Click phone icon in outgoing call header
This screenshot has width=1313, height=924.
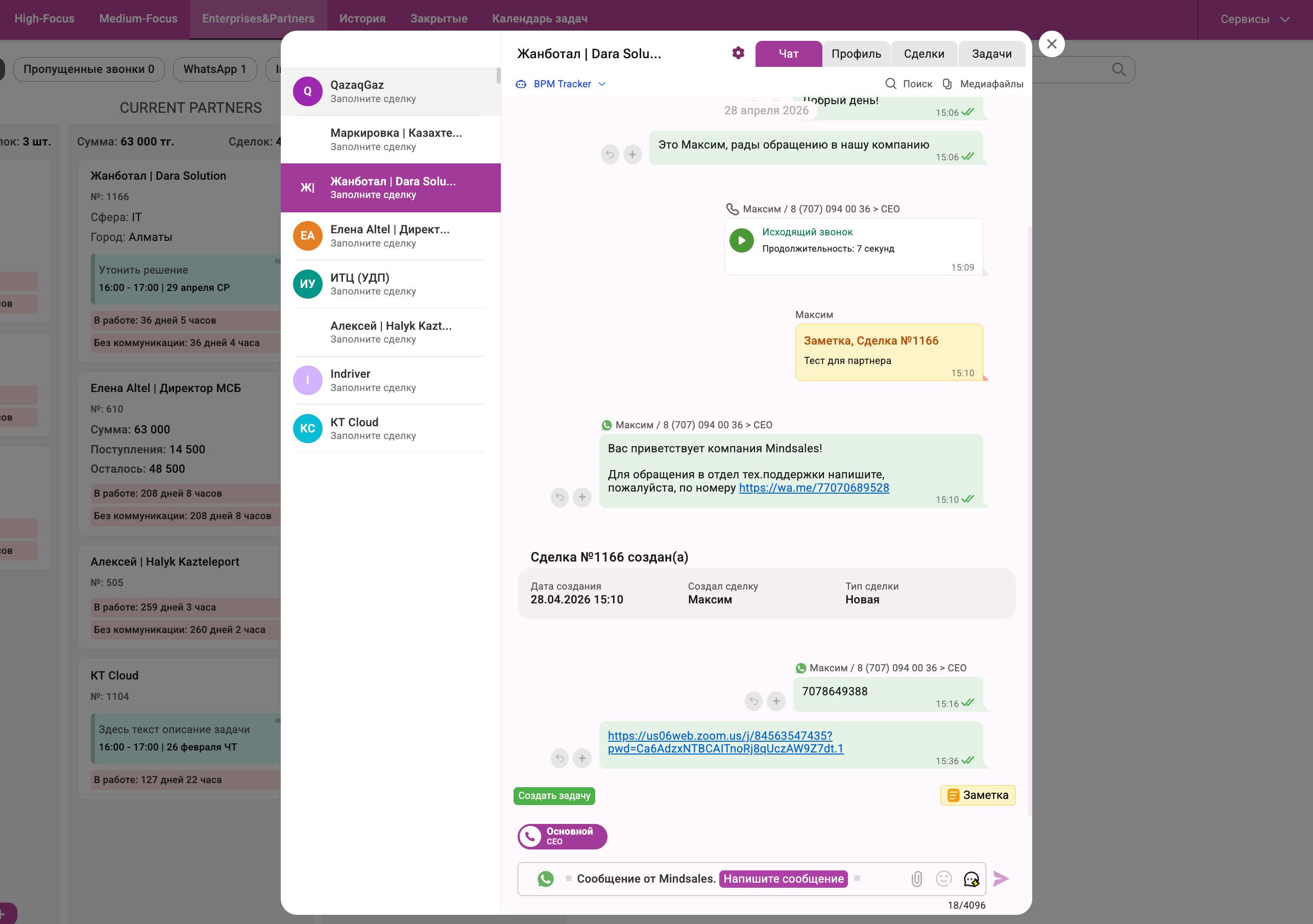(x=732, y=209)
